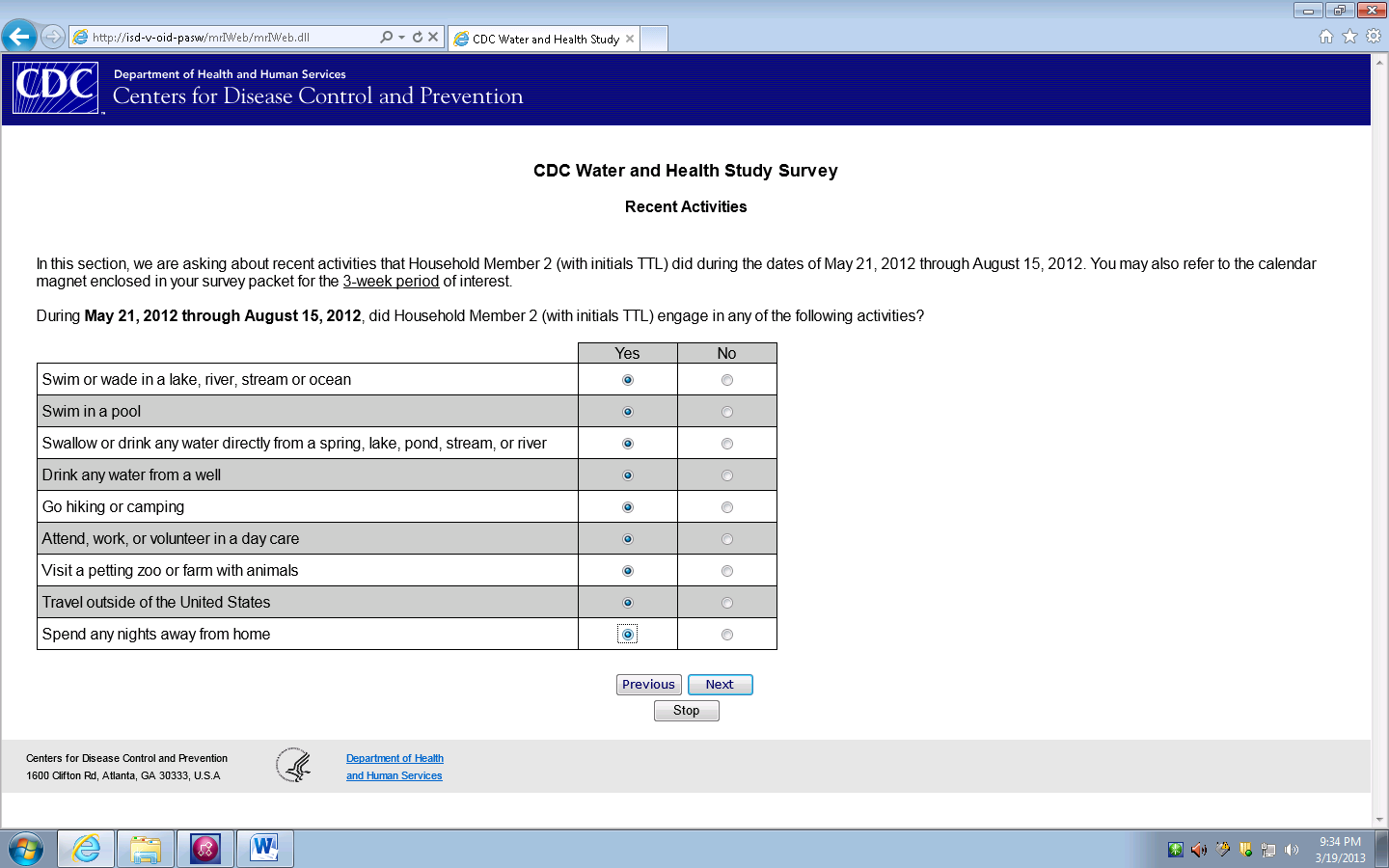Select No for swimming in a lake or ocean
This screenshot has height=868, width=1389.
pyautogui.click(x=727, y=380)
